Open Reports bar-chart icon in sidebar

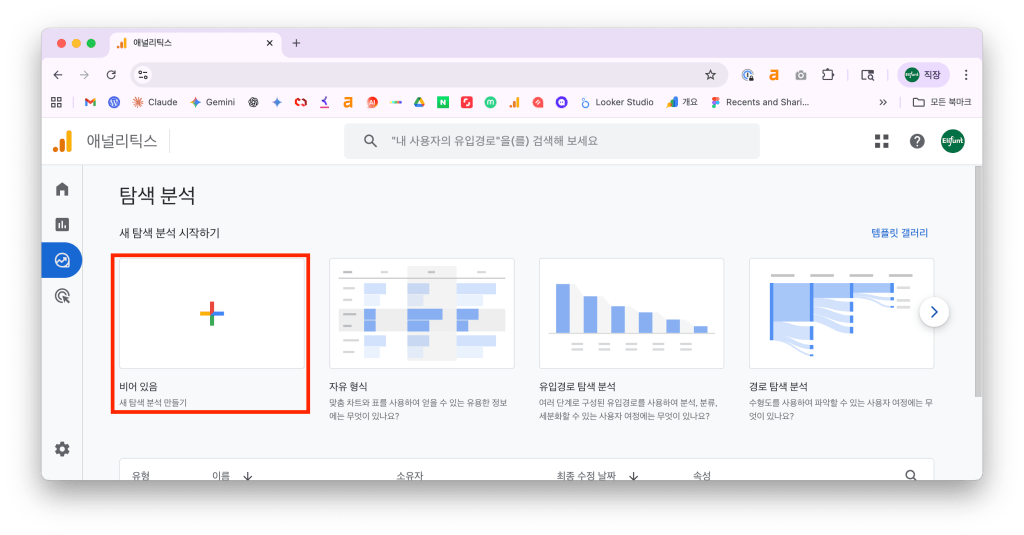coord(62,225)
